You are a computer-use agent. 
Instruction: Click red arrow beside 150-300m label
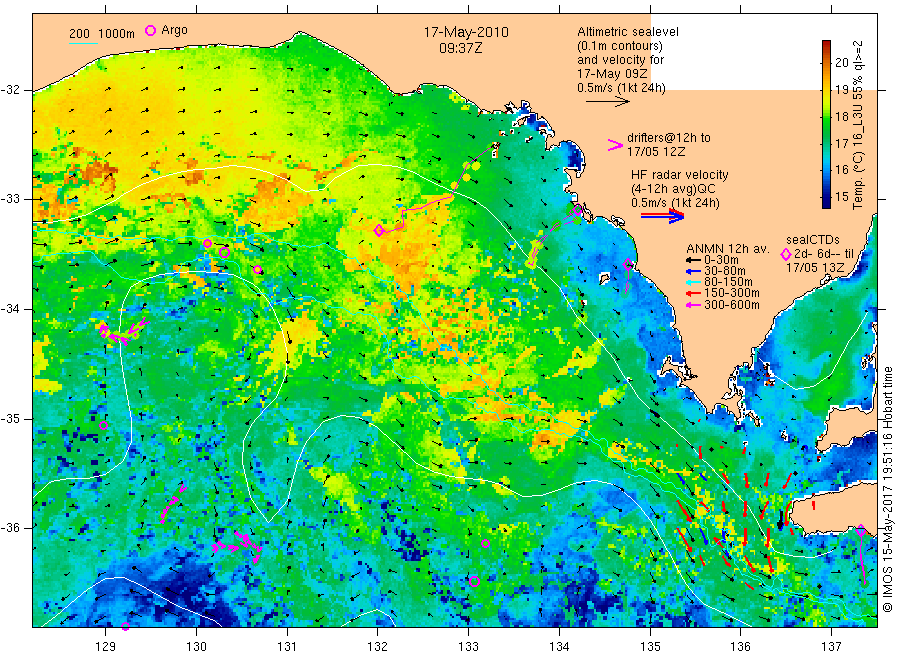pyautogui.click(x=693, y=293)
